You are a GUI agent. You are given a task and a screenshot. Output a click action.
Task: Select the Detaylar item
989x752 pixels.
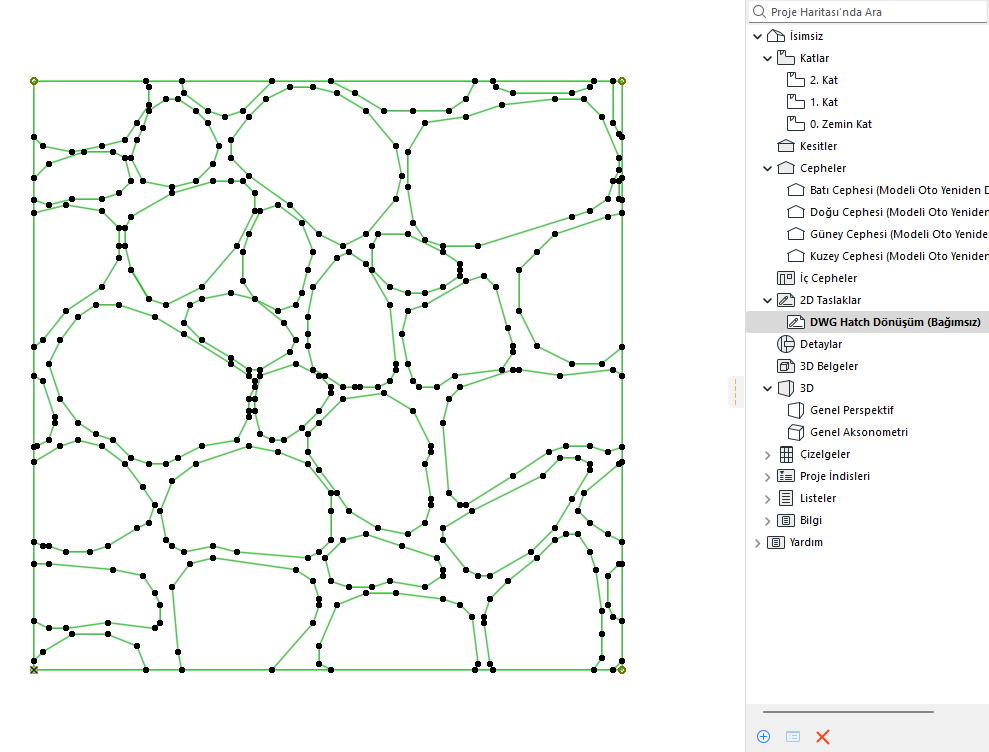point(821,344)
